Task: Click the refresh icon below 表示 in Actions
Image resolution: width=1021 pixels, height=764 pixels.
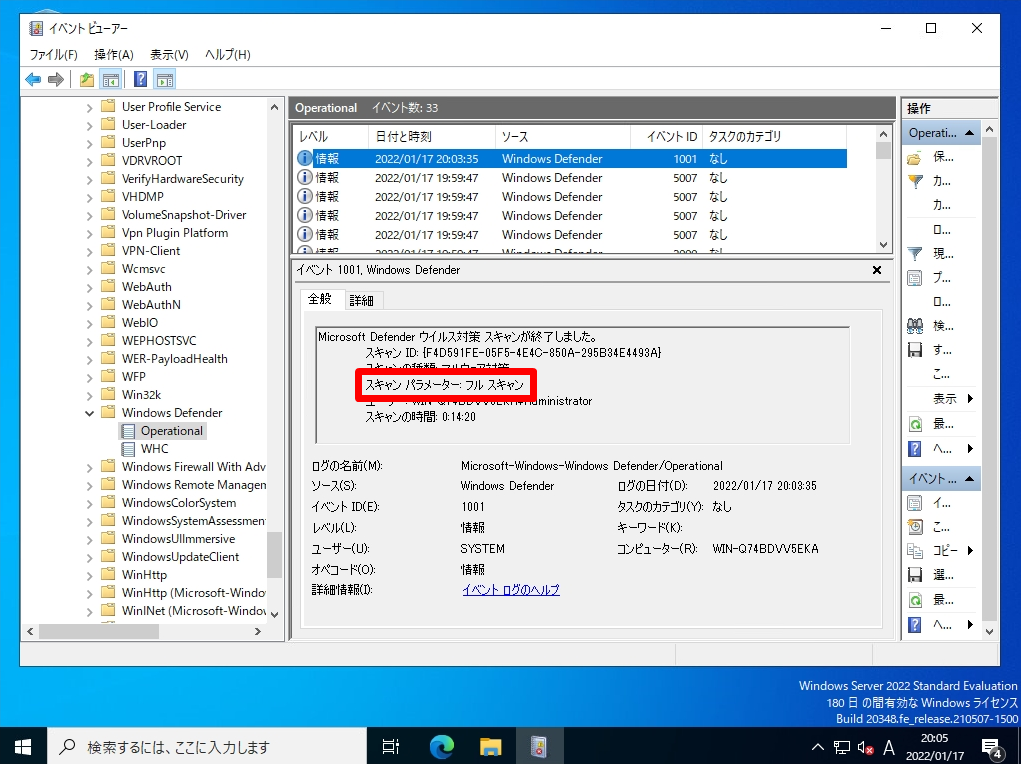Action: coord(915,424)
